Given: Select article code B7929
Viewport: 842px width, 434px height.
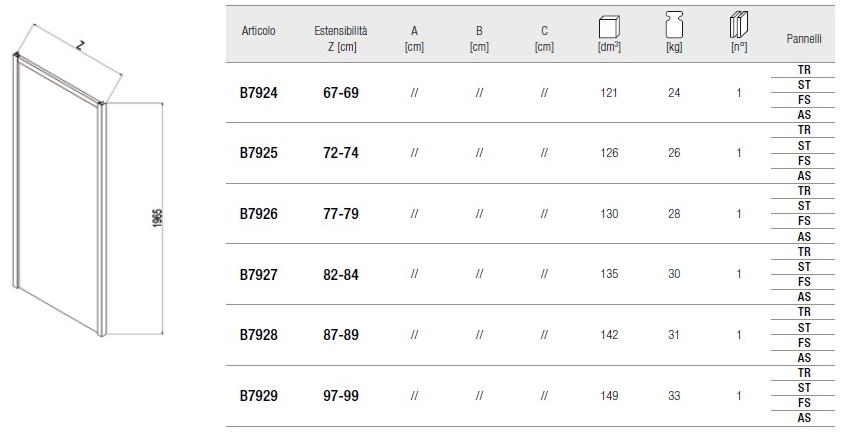Looking at the screenshot, I should pyautogui.click(x=258, y=396).
